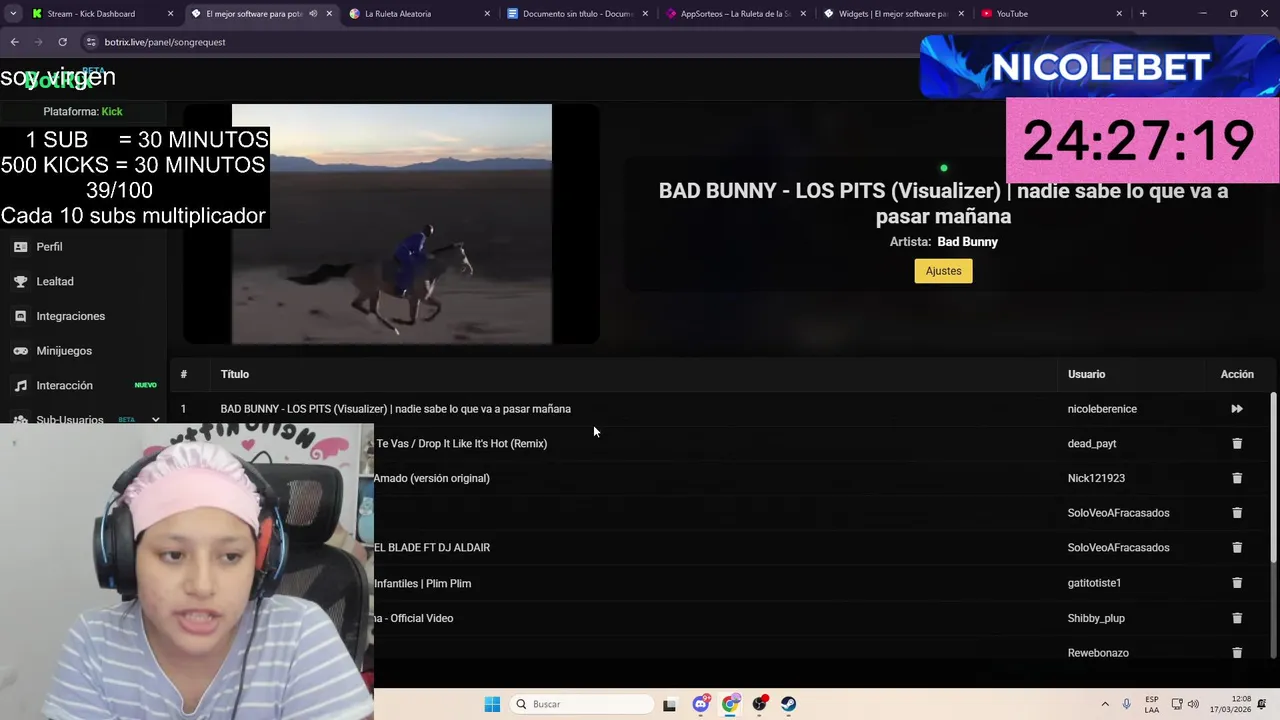
Task: Go back in browser history
Action: tap(14, 42)
